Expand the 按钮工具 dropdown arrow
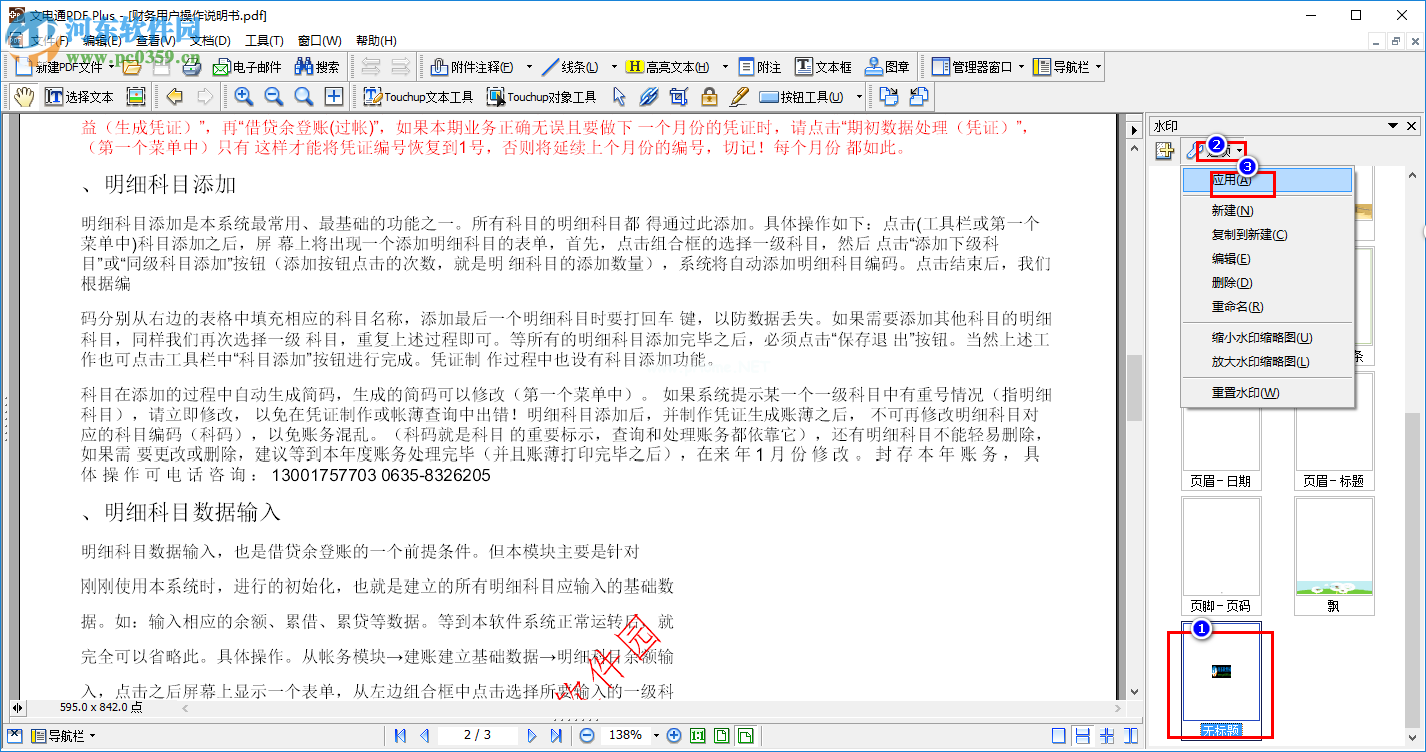Viewport: 1426px width, 752px height. pos(859,97)
